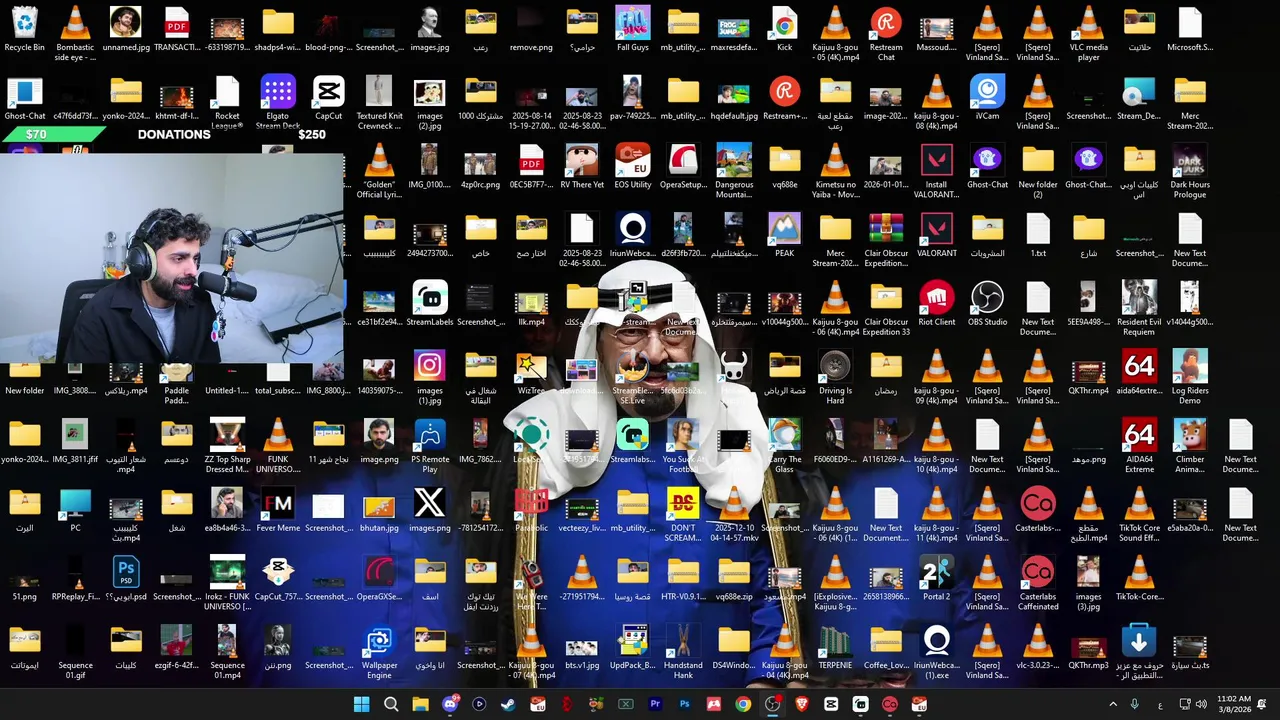Open the CapCut desktop shortcut
The image size is (1280, 720).
coord(328,98)
